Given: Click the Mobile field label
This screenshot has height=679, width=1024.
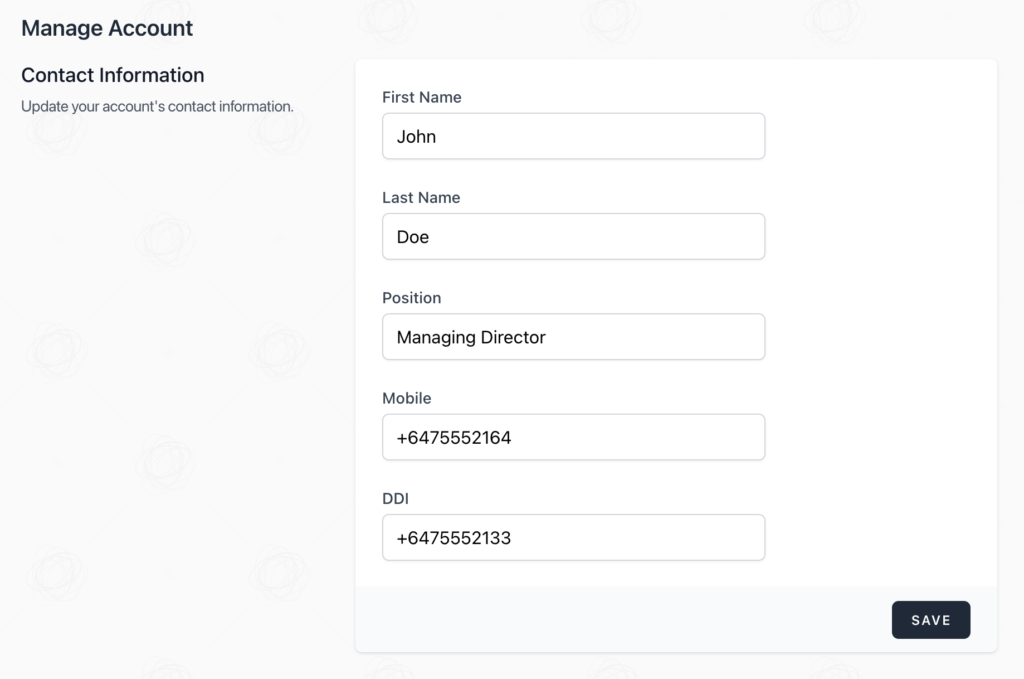Looking at the screenshot, I should [406, 398].
